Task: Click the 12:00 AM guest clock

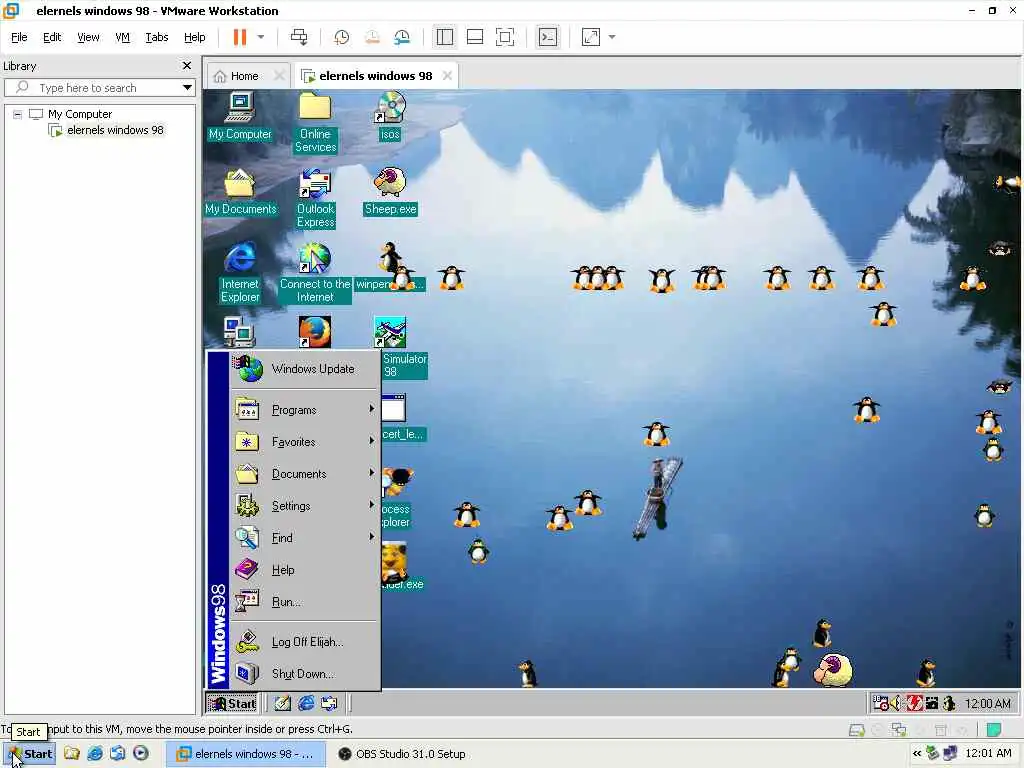Action: tap(987, 703)
